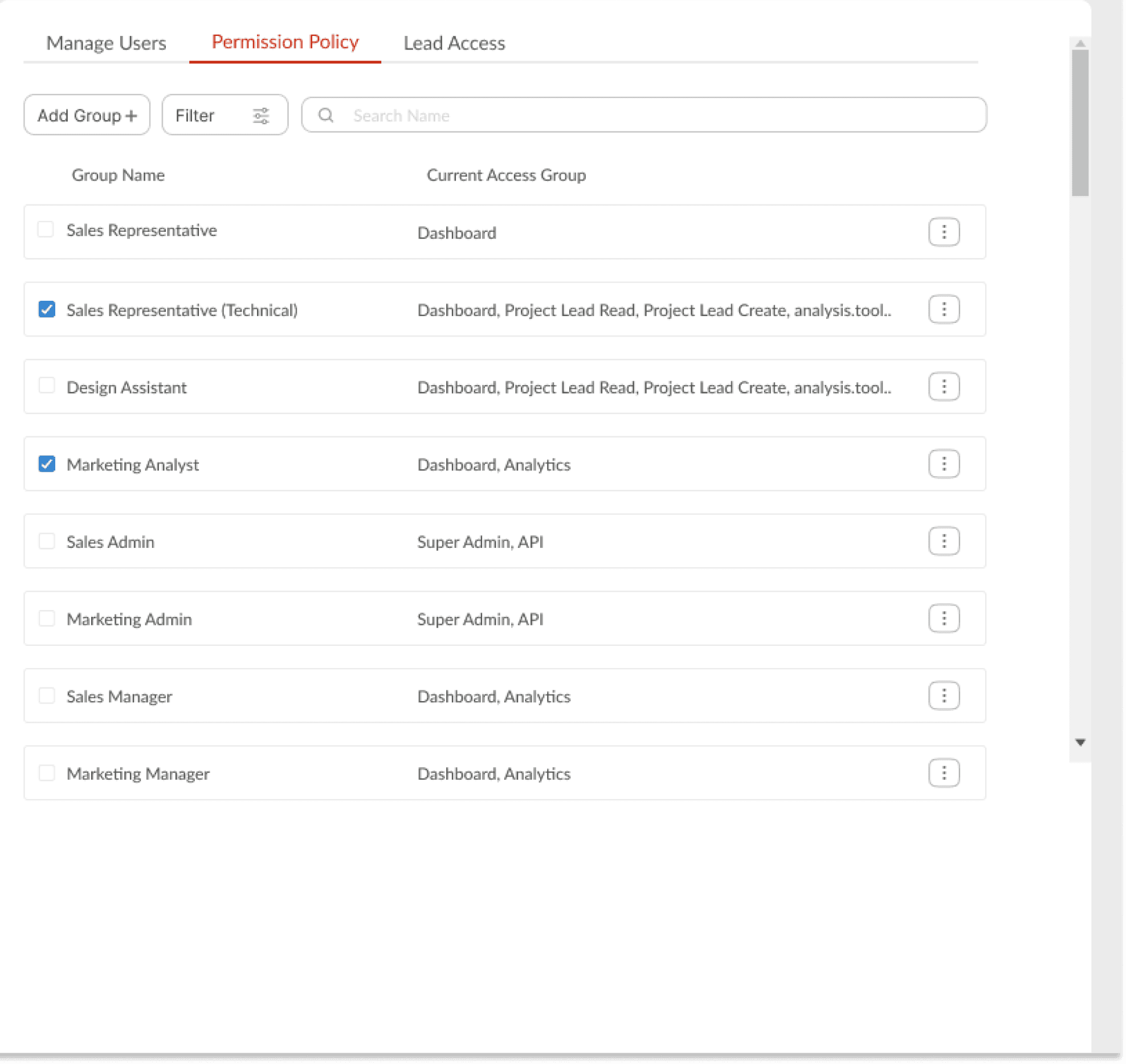
Task: Open three-dot menu for Marketing Manager
Action: (944, 773)
